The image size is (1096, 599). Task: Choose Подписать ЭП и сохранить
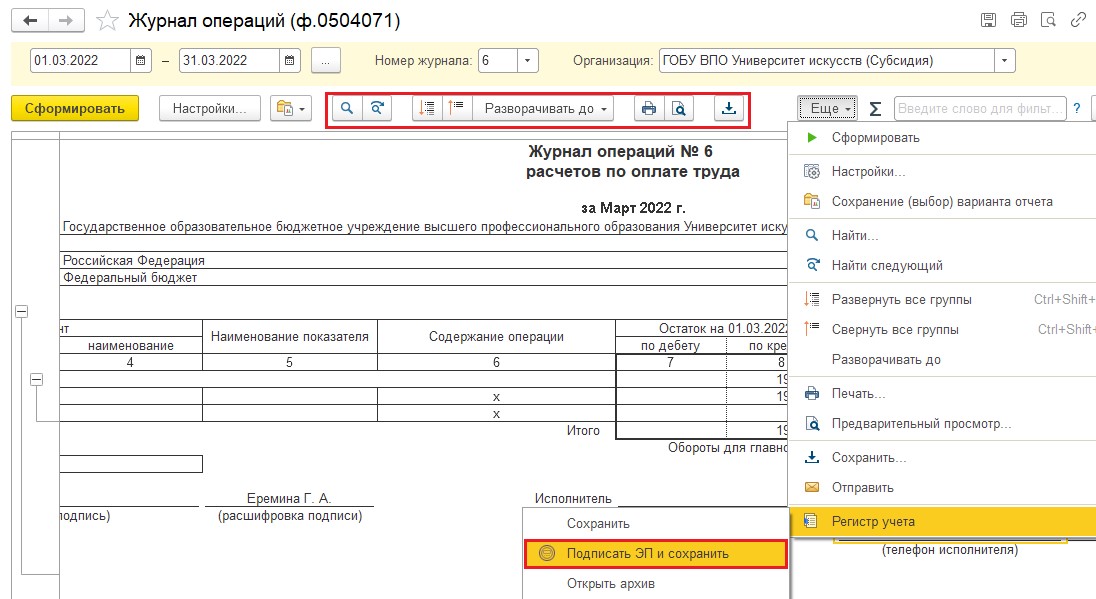tap(655, 554)
